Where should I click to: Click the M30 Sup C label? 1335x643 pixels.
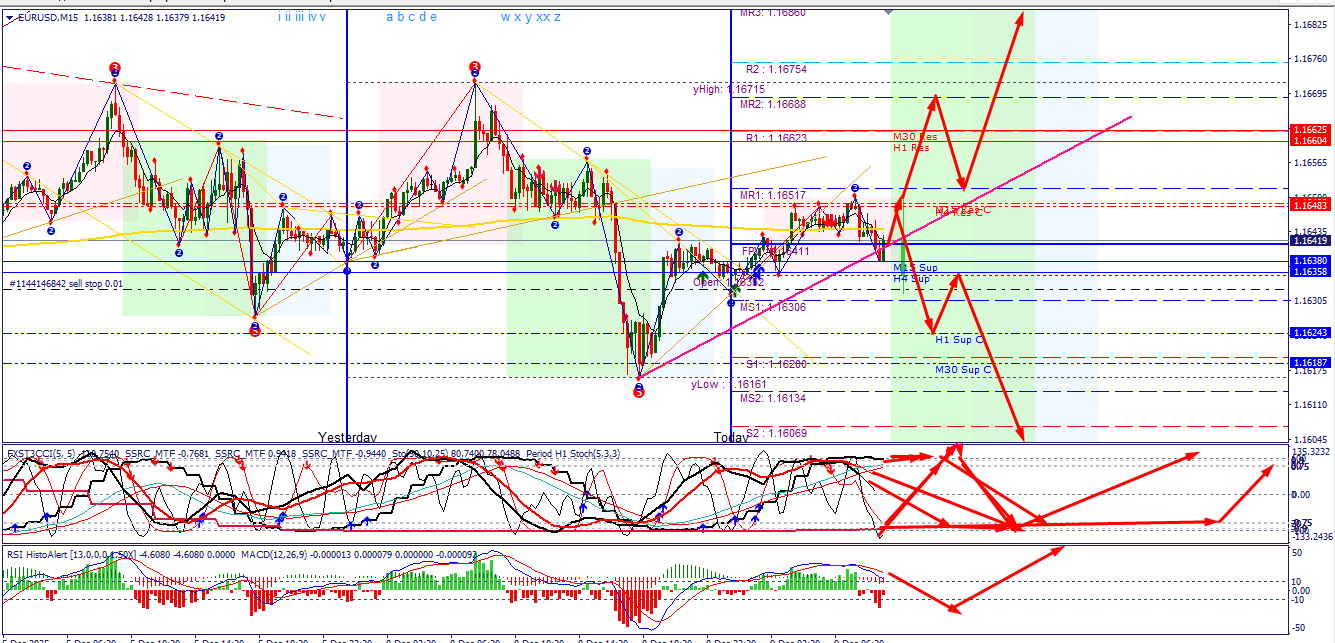963,370
